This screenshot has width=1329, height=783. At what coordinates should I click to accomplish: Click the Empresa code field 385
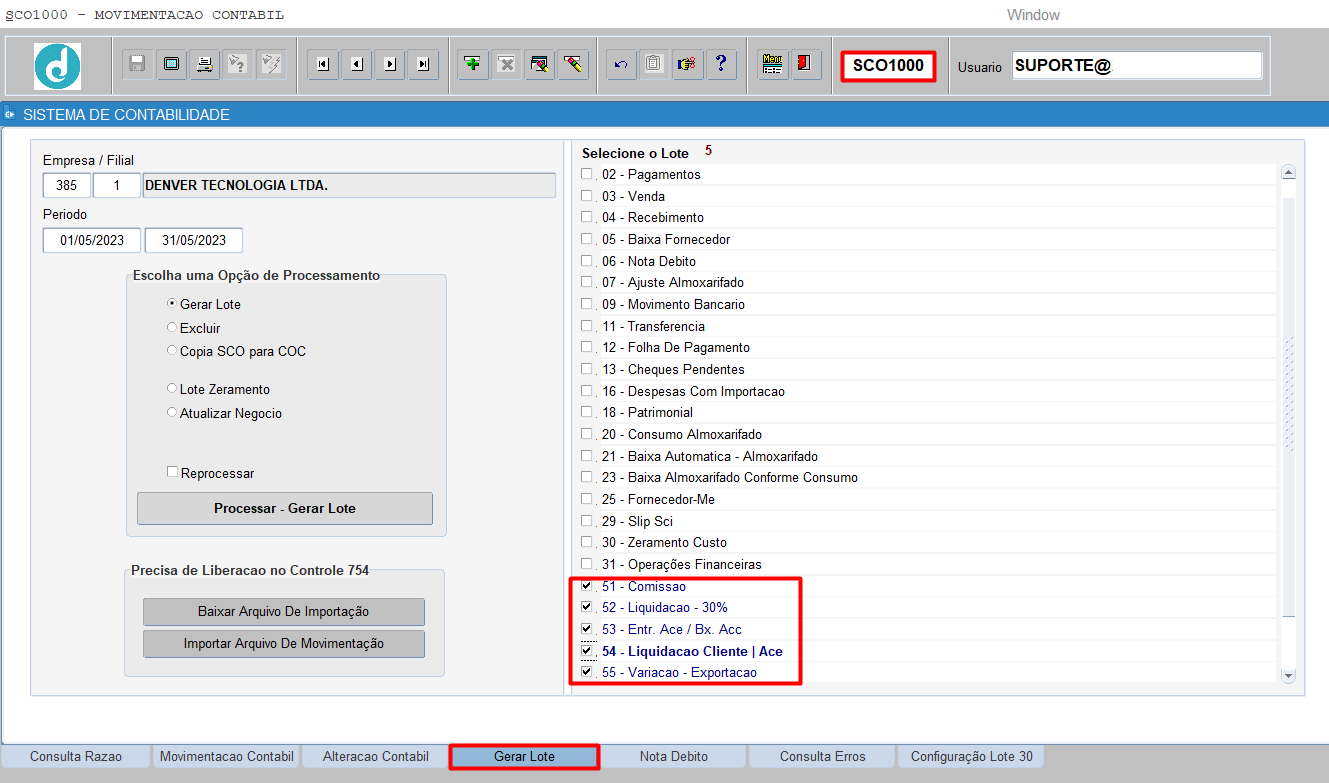click(67, 185)
